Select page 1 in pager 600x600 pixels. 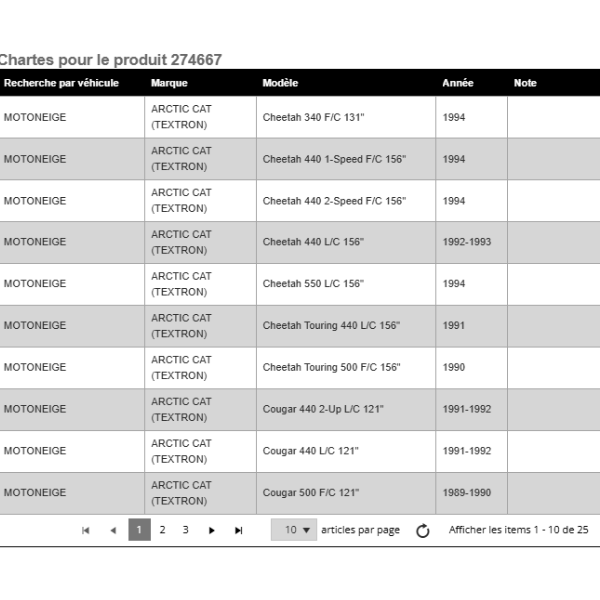(x=139, y=530)
